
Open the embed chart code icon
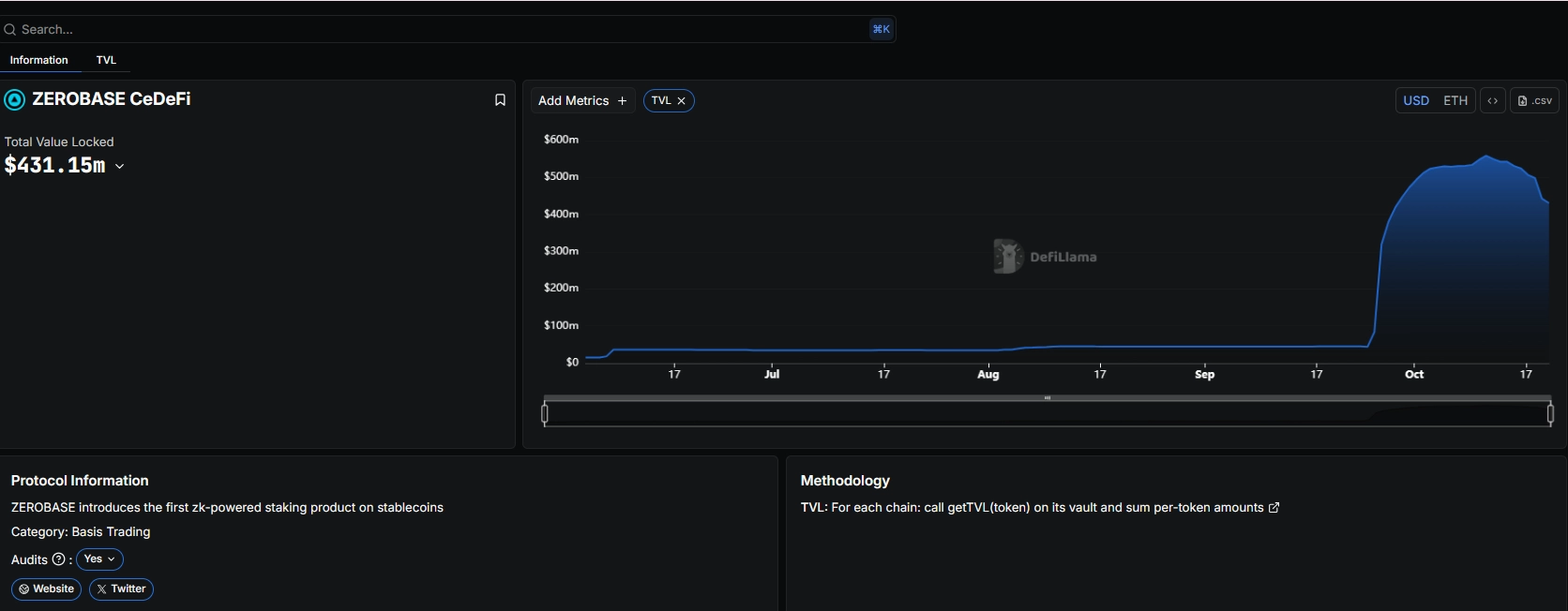tap(1492, 100)
